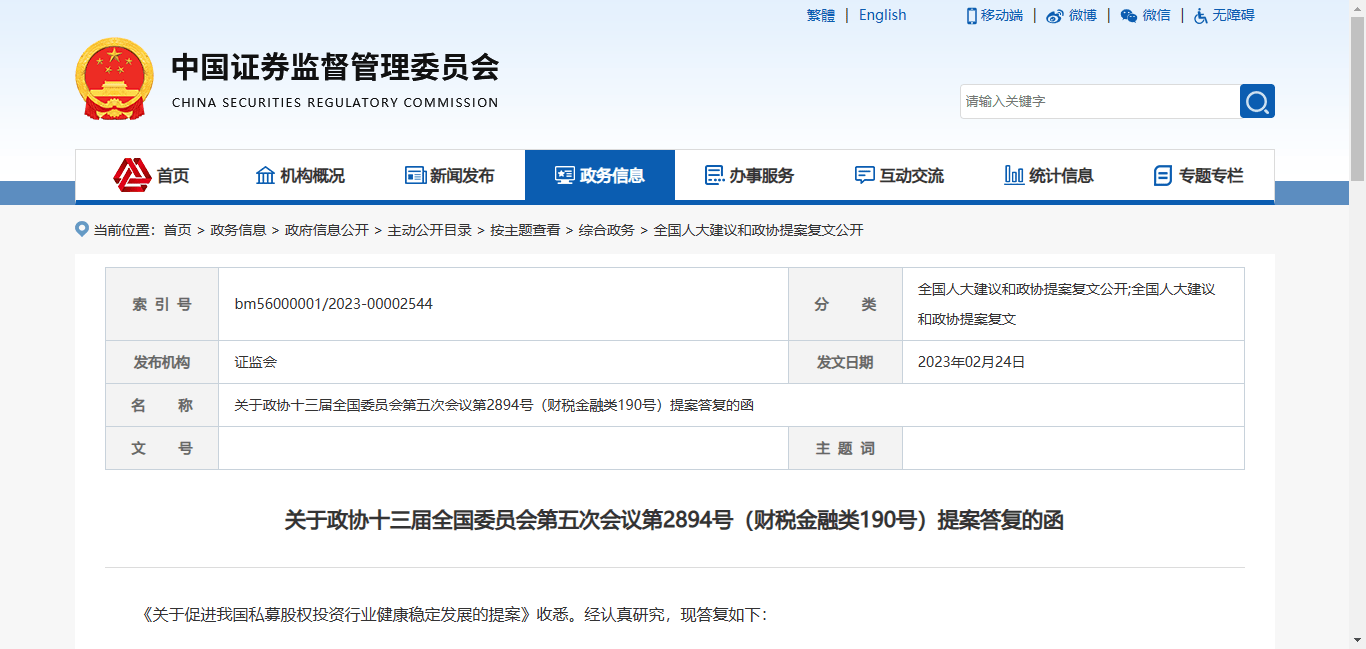The image size is (1366, 649).
Task: Click the search magnifier icon
Action: pyautogui.click(x=1256, y=101)
